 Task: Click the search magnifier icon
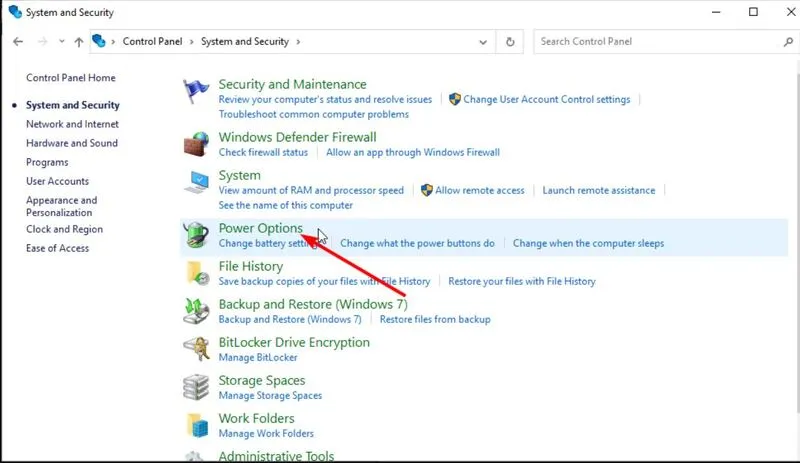(788, 42)
